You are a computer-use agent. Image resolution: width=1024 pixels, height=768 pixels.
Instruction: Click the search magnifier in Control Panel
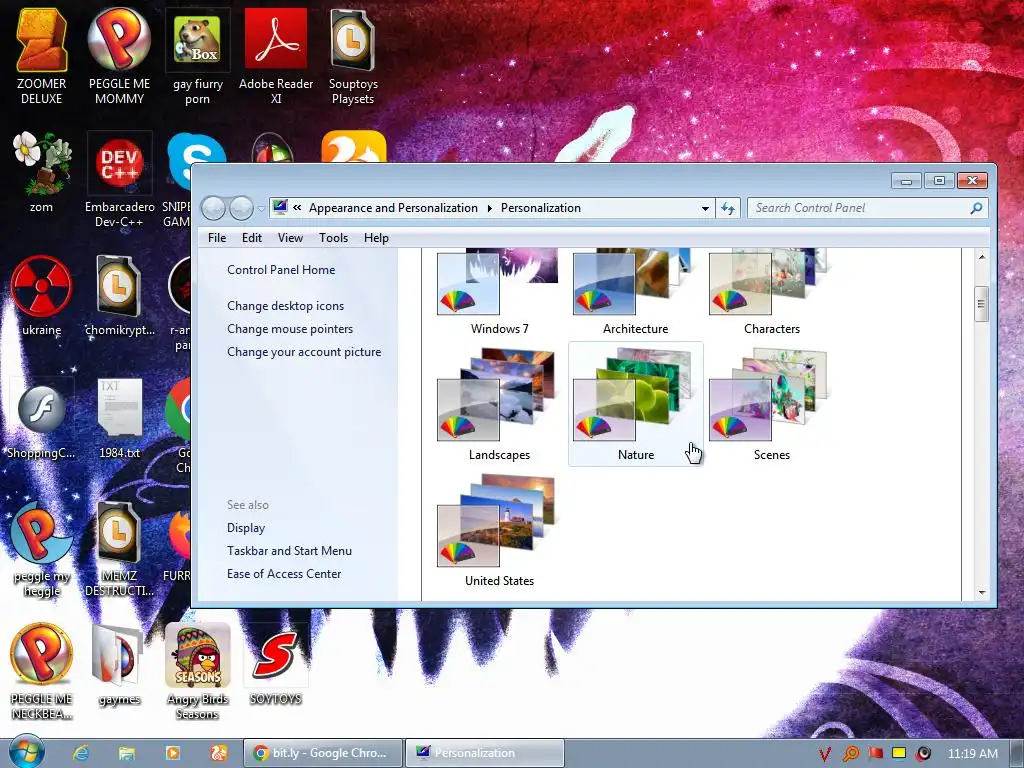[x=976, y=208]
